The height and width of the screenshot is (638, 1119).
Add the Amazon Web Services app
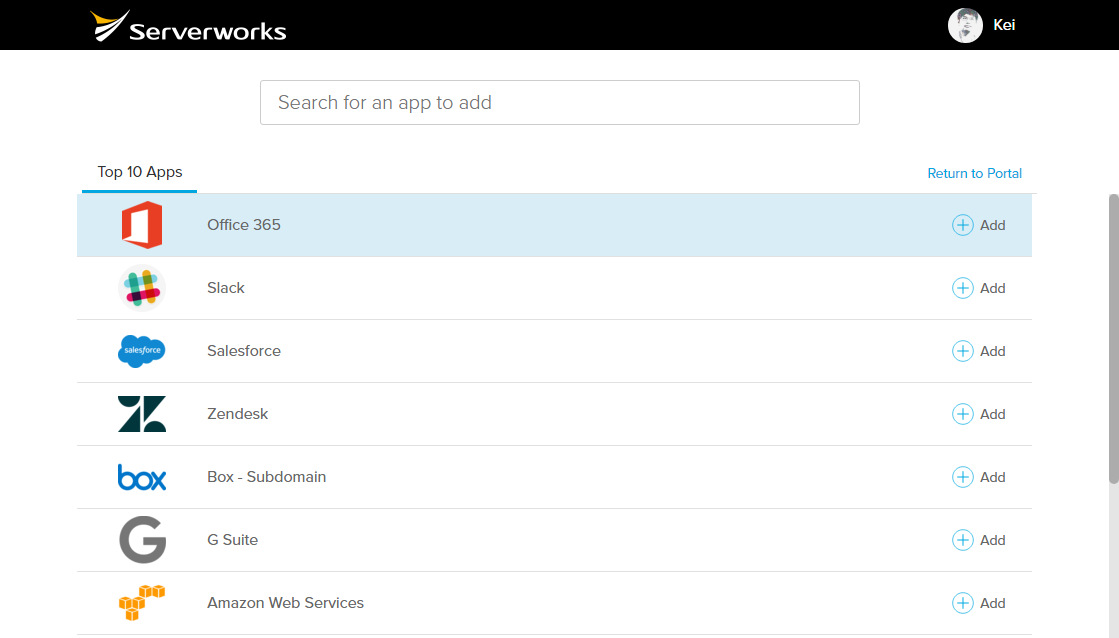click(978, 603)
